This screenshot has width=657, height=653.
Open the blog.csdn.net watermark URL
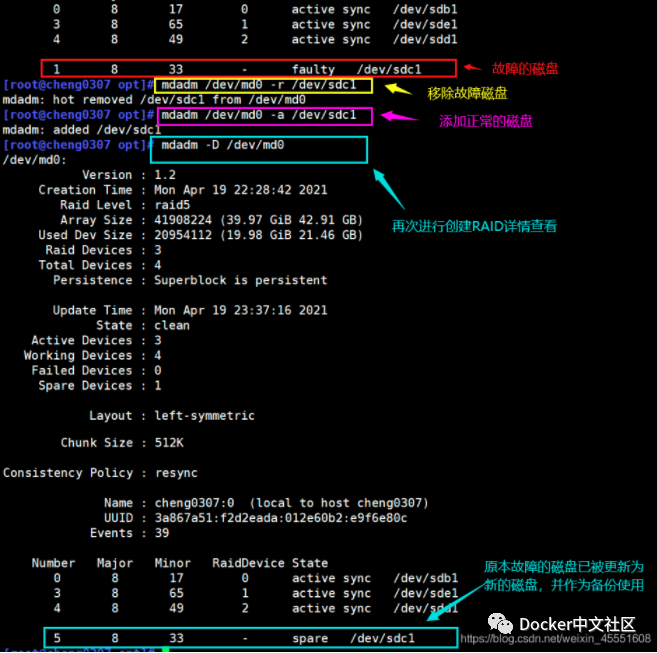point(556,639)
